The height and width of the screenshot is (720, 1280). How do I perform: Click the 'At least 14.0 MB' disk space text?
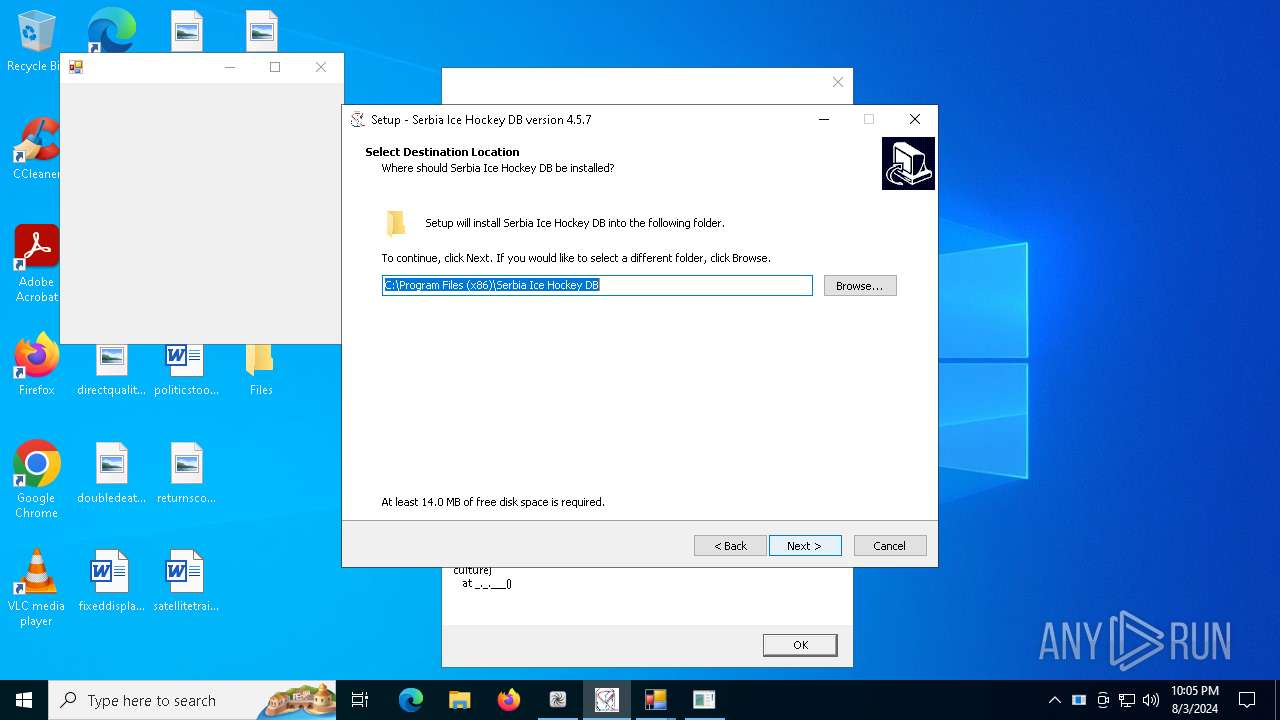tap(493, 502)
